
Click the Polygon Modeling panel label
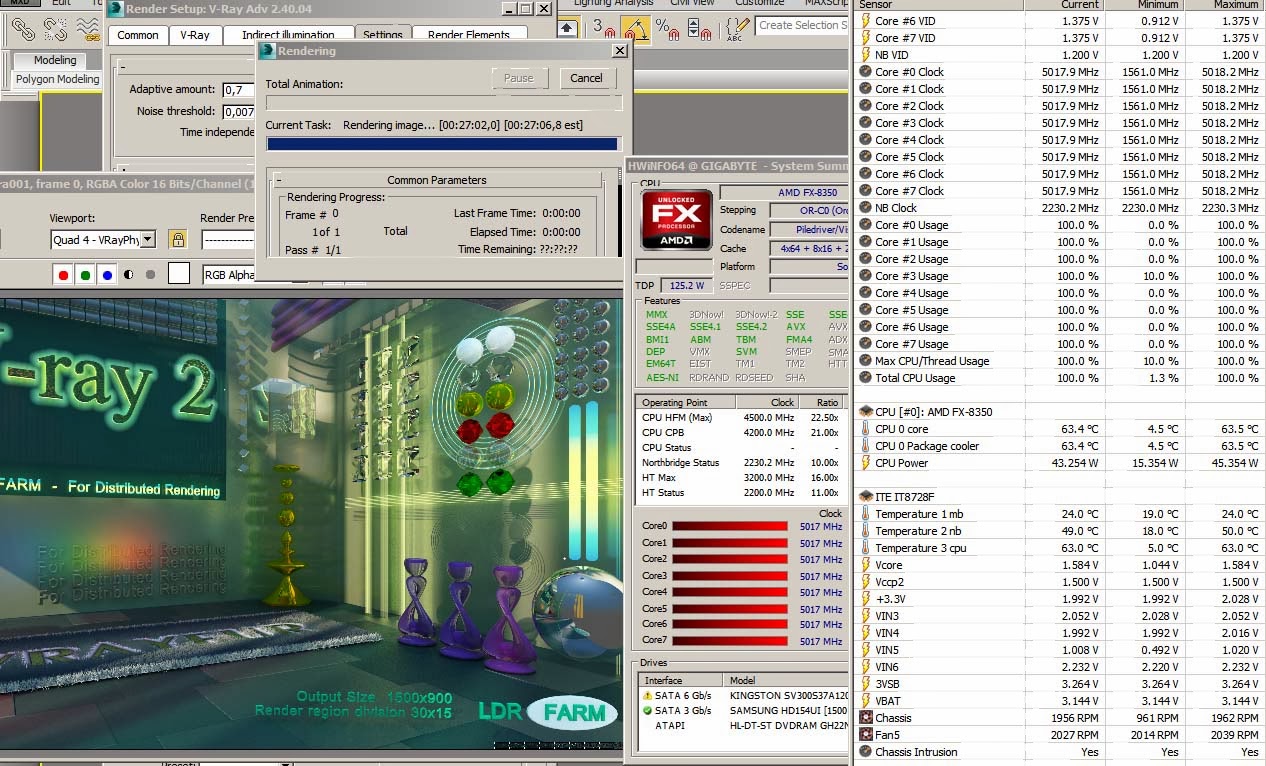point(57,79)
